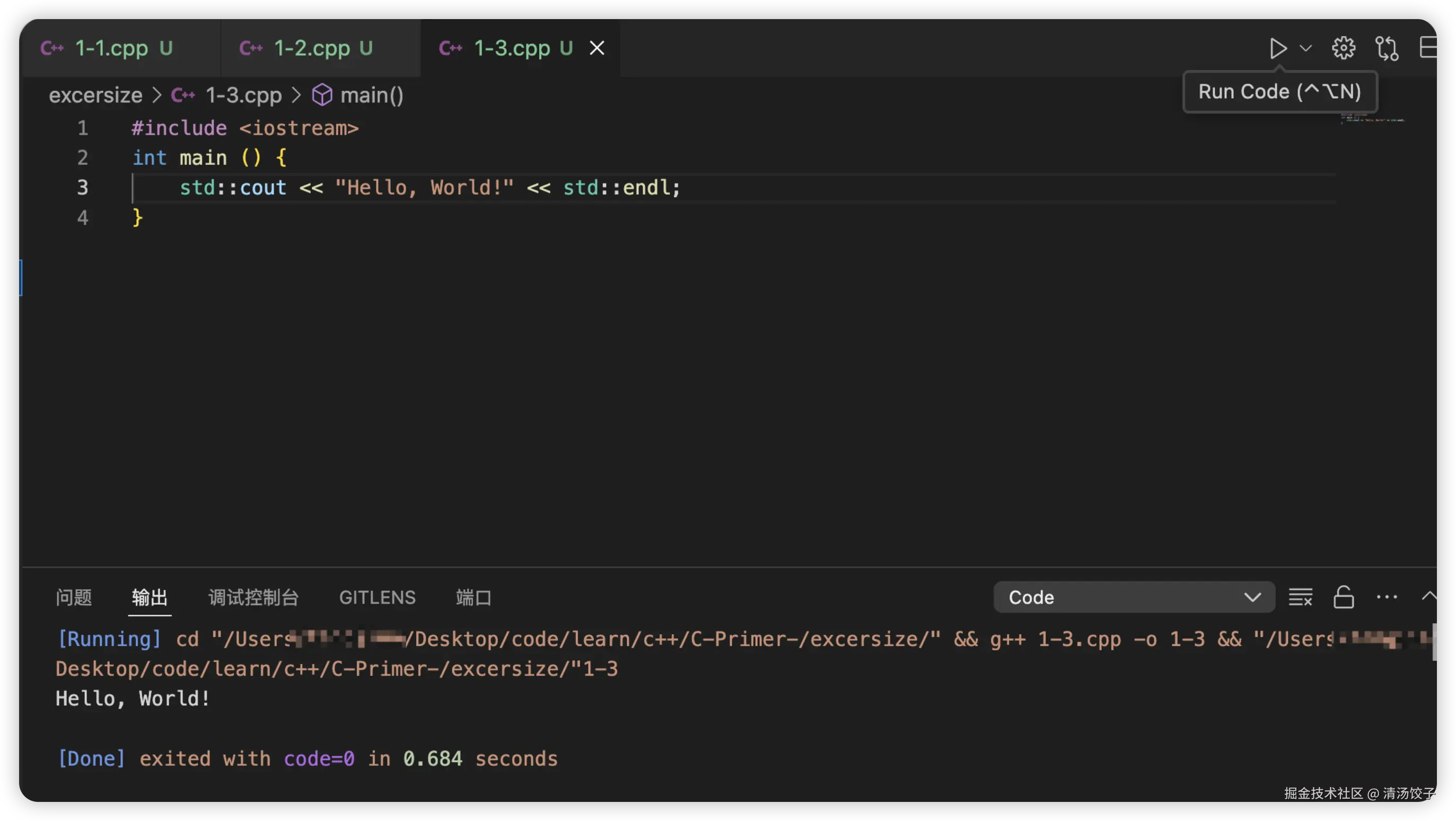1456x821 pixels.
Task: Open the 调试控制台 panel tab
Action: point(253,597)
